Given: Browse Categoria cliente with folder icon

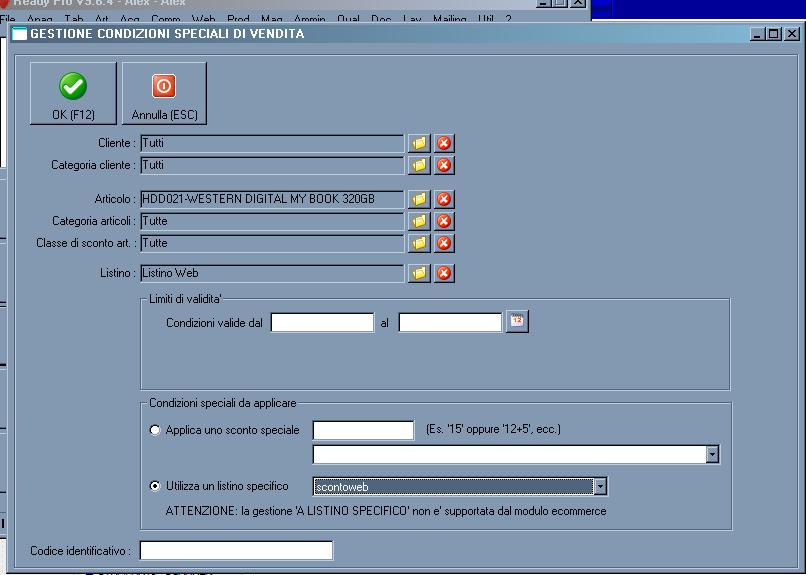Looking at the screenshot, I should 419,165.
